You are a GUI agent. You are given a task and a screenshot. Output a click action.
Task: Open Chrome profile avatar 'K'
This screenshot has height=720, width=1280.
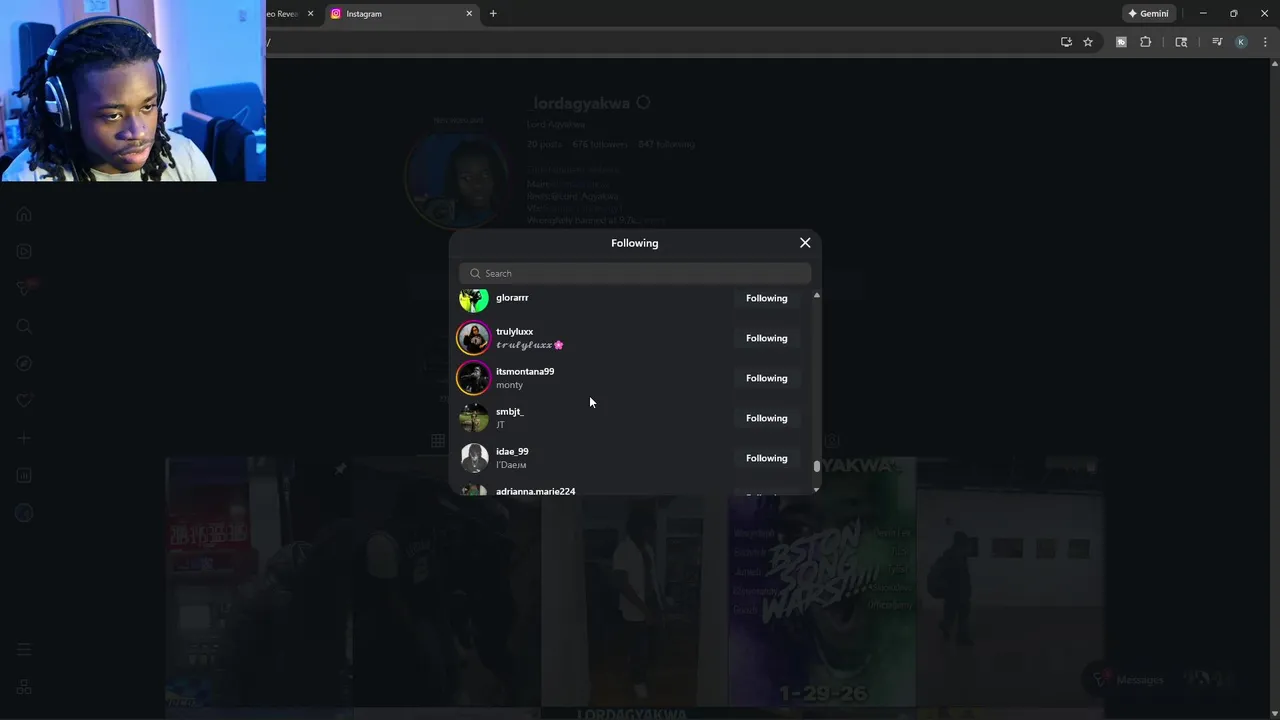pos(1241,42)
